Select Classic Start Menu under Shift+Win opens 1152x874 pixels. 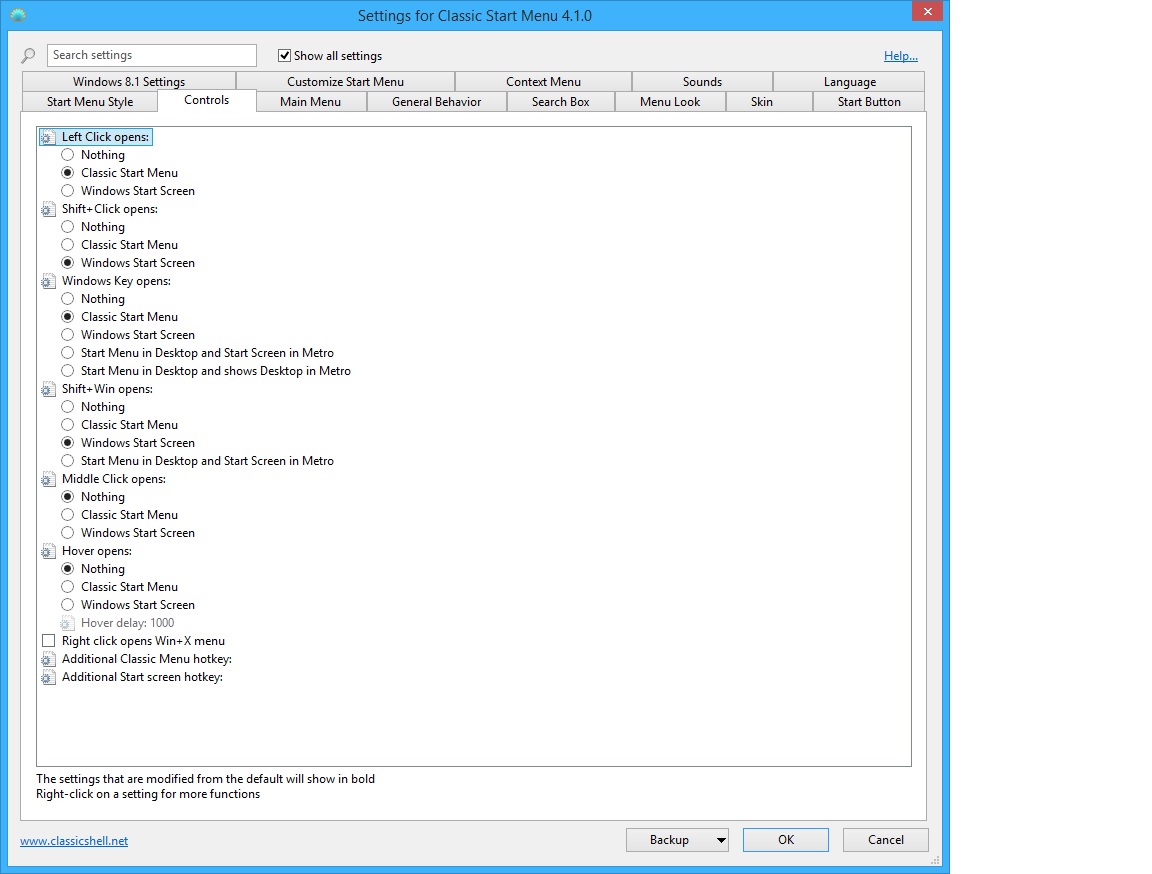coord(68,425)
